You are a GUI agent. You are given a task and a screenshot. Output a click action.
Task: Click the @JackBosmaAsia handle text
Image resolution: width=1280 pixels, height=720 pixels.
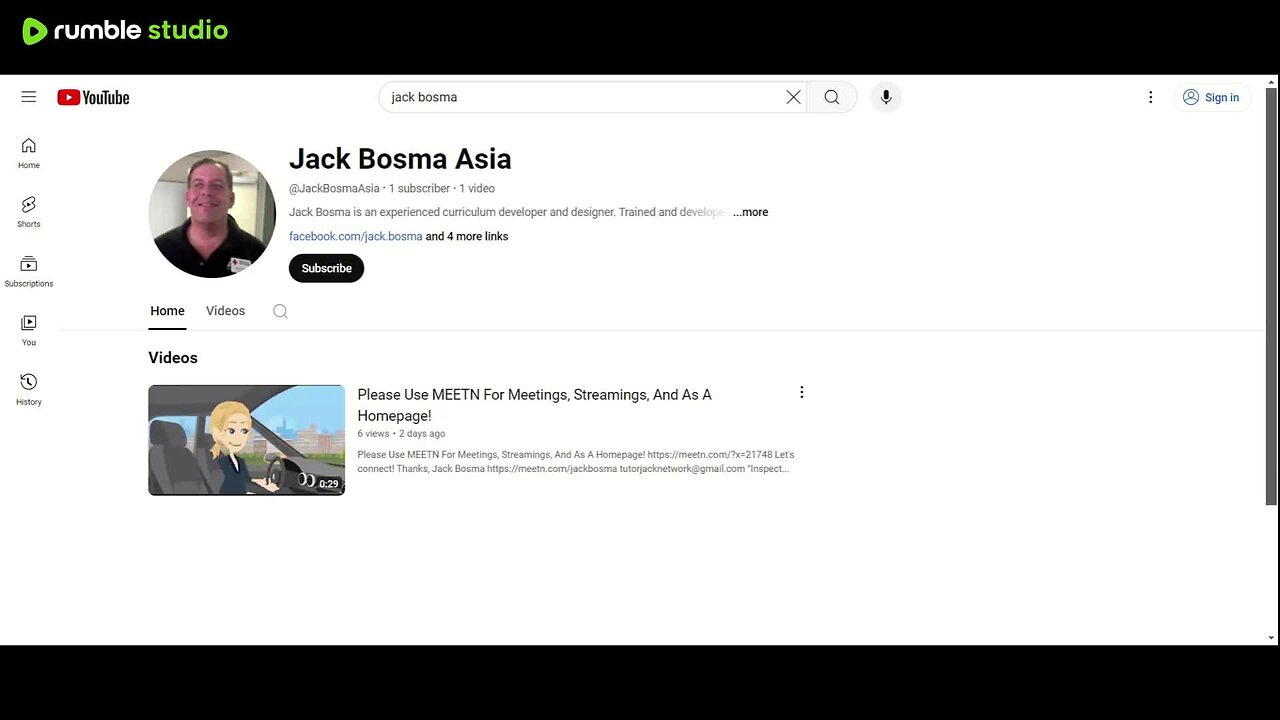334,188
